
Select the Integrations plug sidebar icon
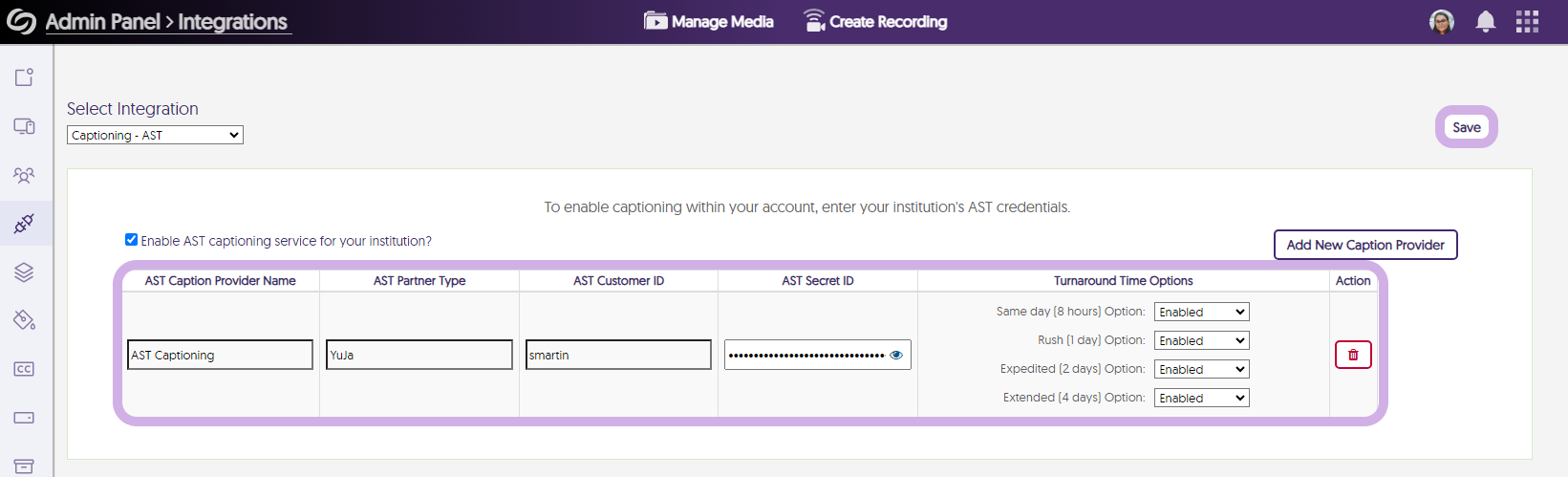click(x=24, y=224)
